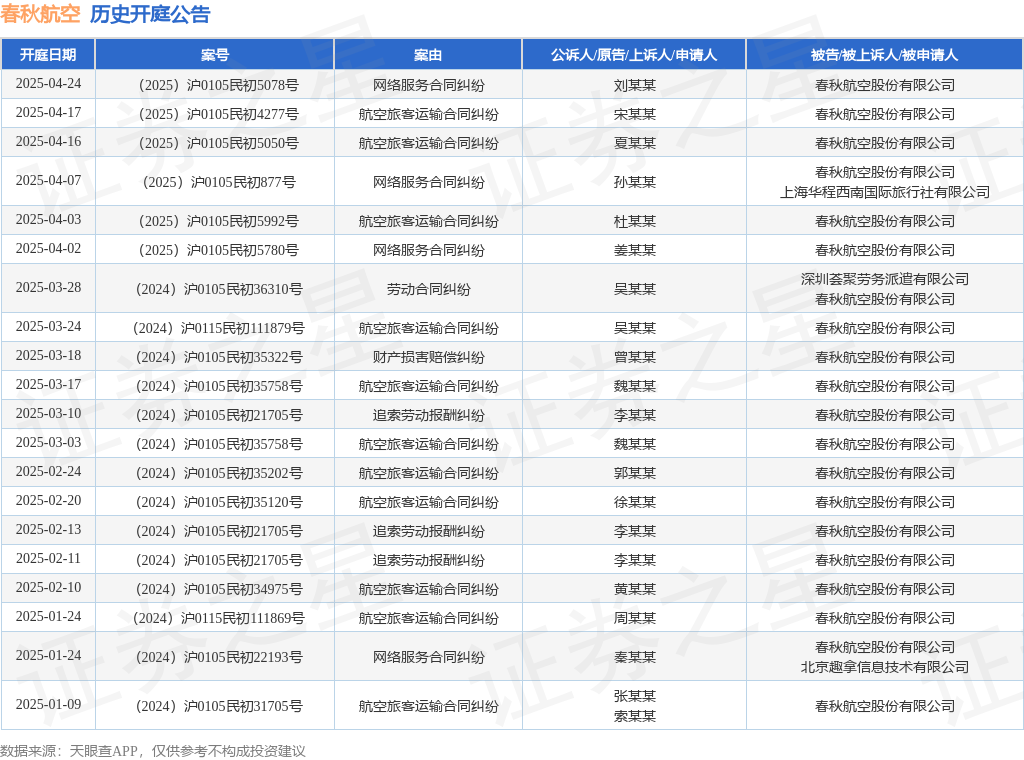Click plaintiff name 郭某某

coord(634,473)
